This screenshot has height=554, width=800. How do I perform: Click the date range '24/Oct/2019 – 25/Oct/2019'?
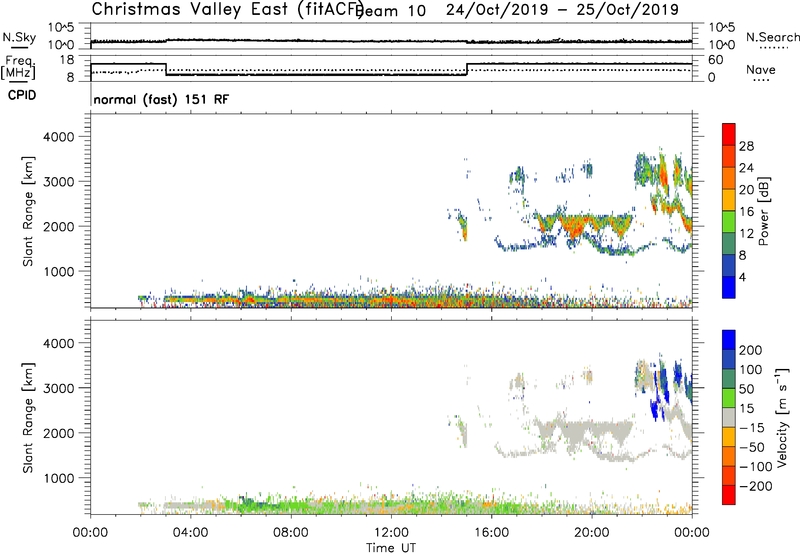point(562,10)
